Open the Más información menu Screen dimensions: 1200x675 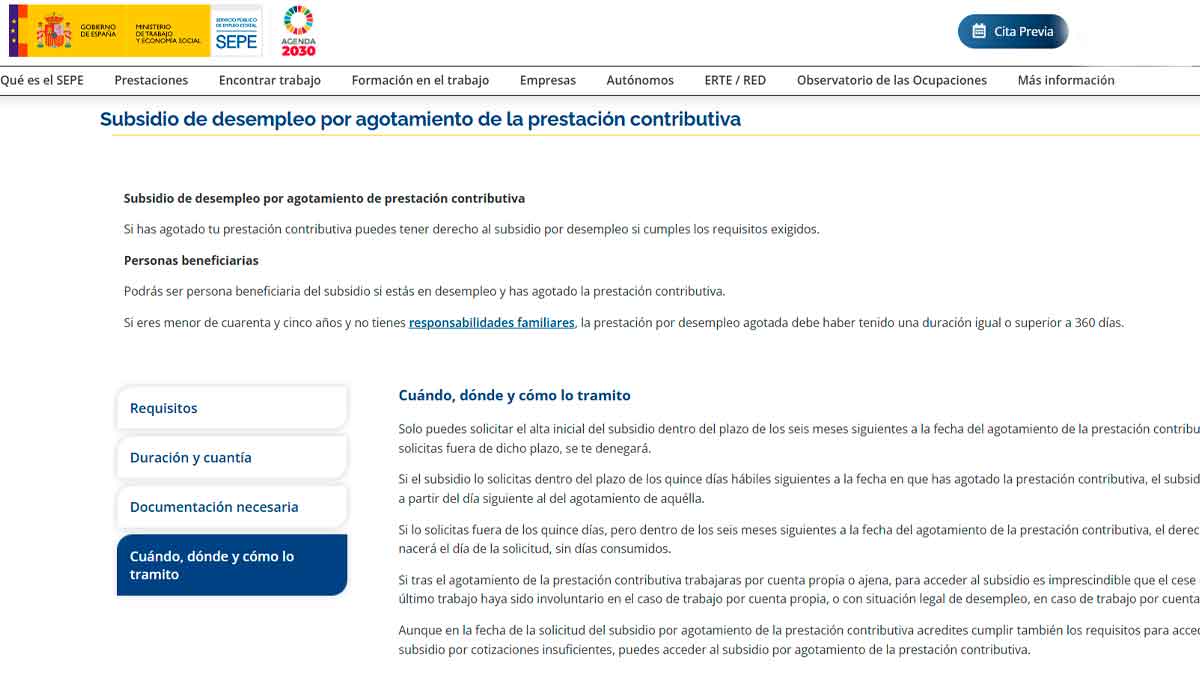[x=1066, y=80]
